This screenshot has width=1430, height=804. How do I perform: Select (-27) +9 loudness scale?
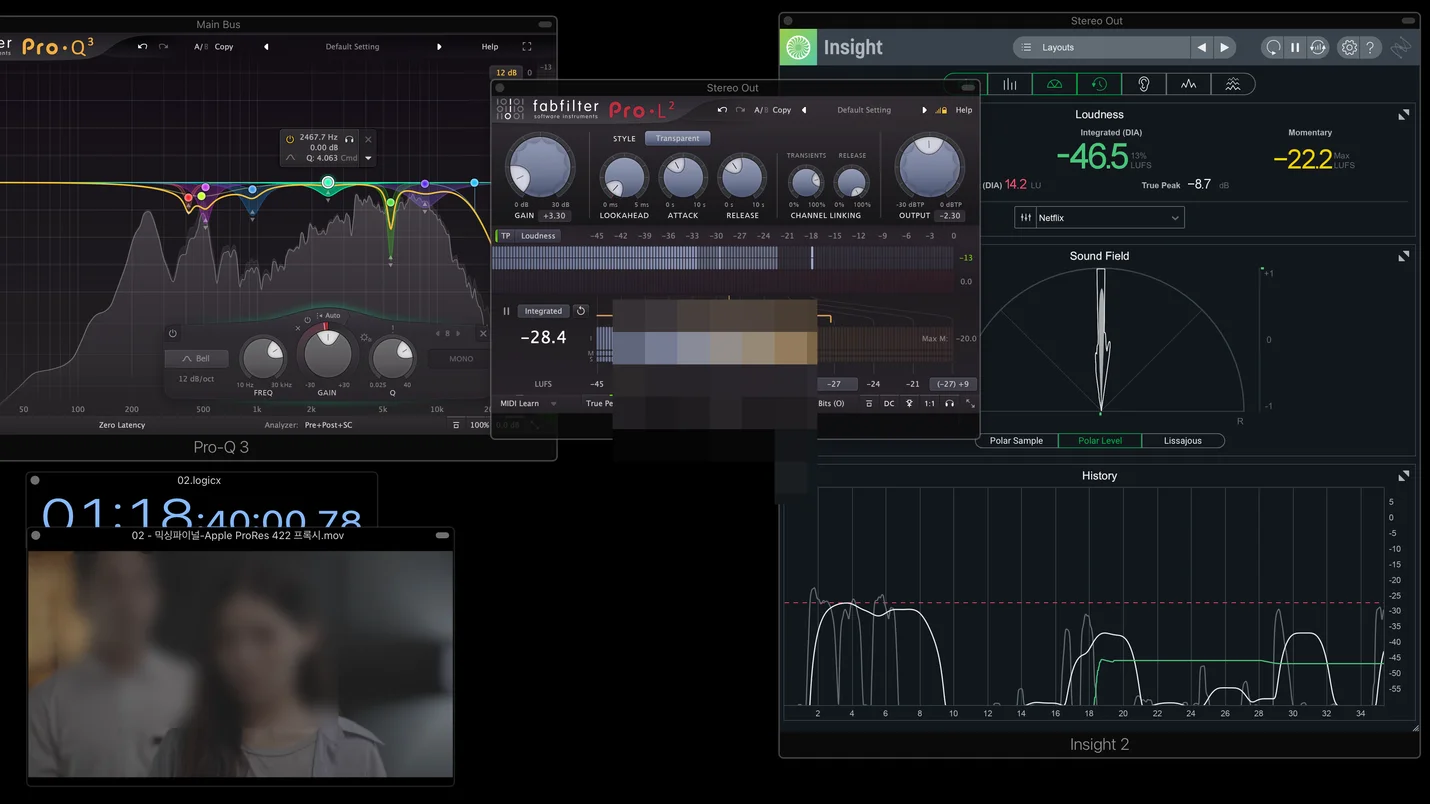pos(952,384)
